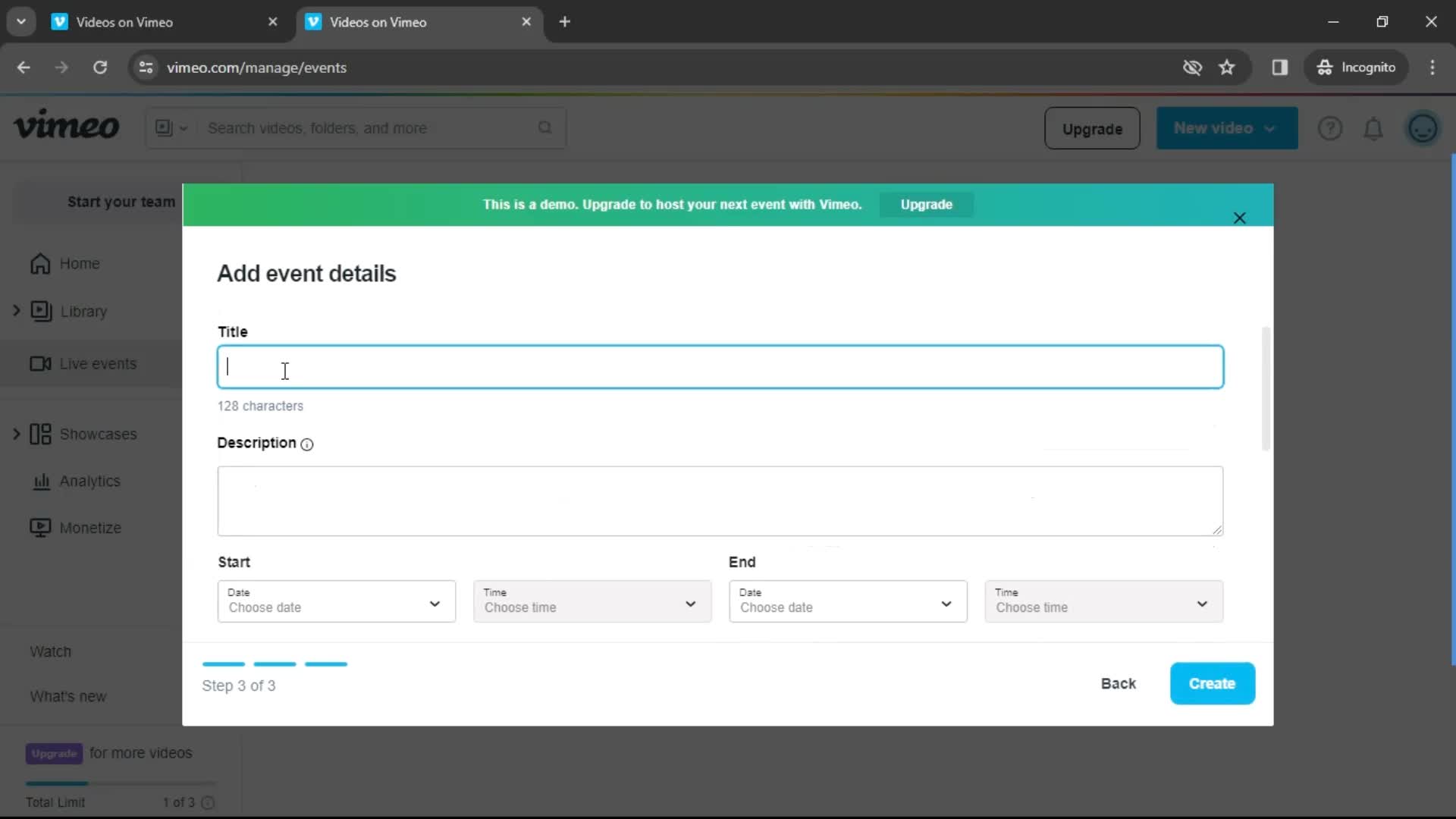This screenshot has height=819, width=1456.
Task: Go forward in browser history
Action: click(61, 67)
